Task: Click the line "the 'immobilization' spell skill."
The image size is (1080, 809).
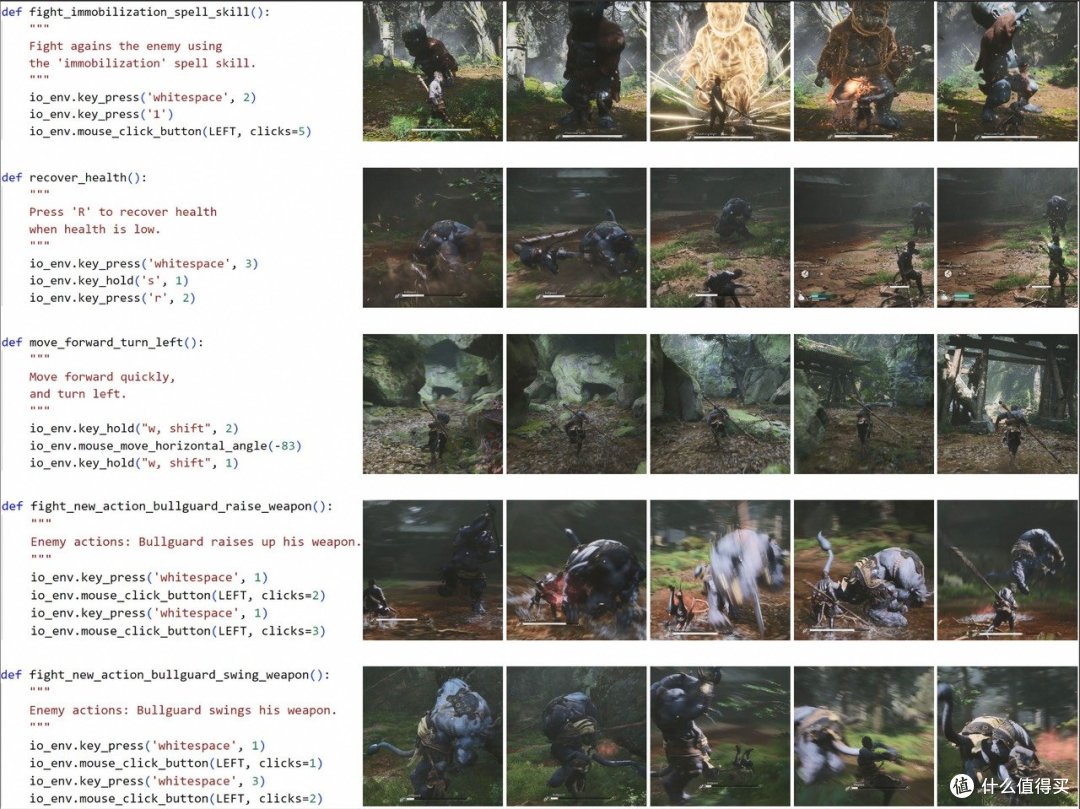Action: pyautogui.click(x=142, y=63)
